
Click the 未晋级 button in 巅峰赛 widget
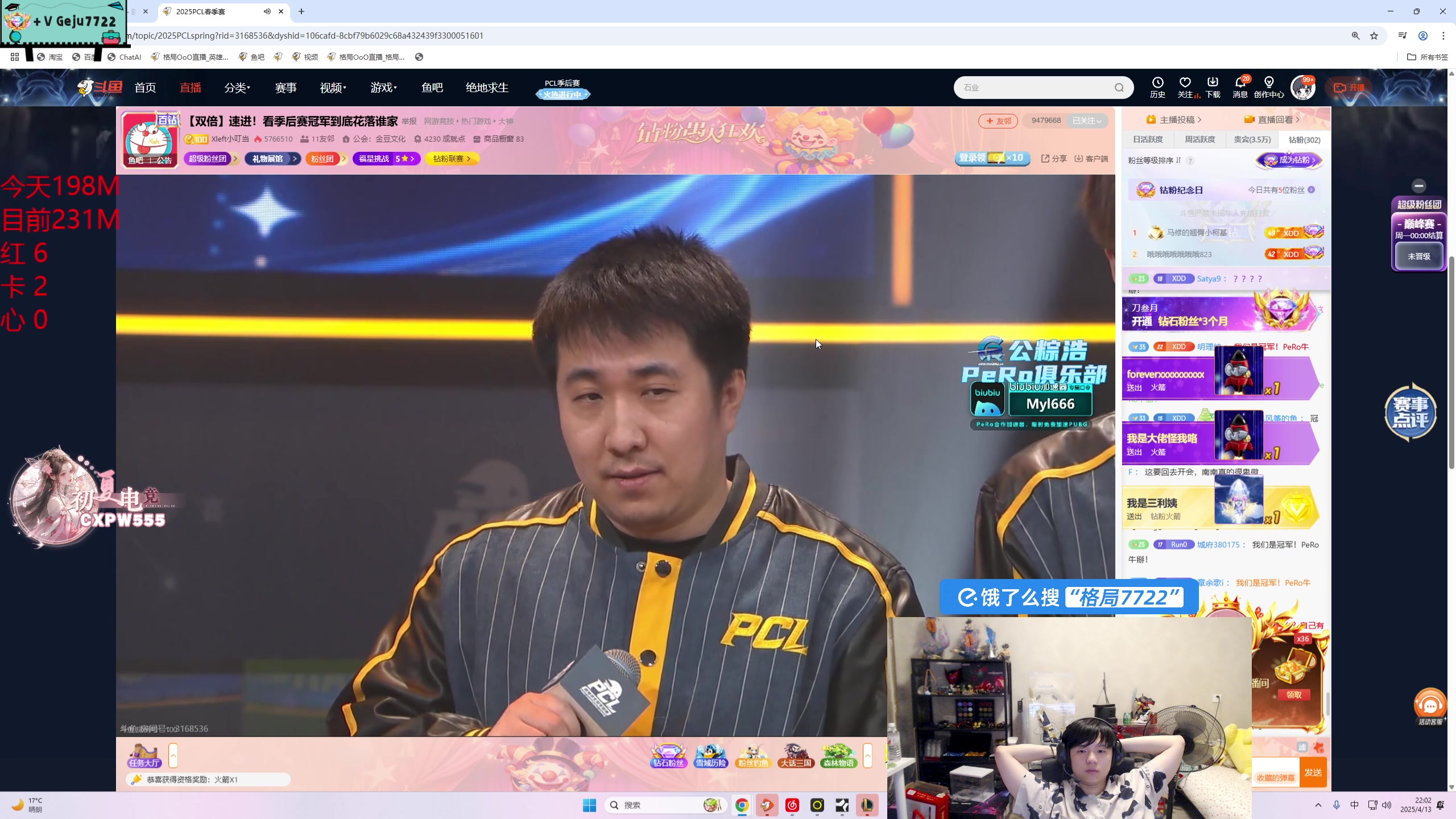coord(1418,257)
